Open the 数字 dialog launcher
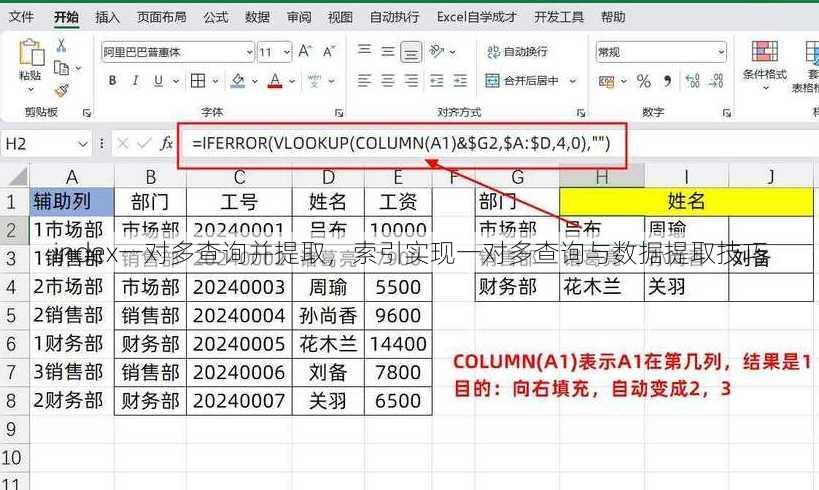The image size is (819, 490). click(726, 112)
